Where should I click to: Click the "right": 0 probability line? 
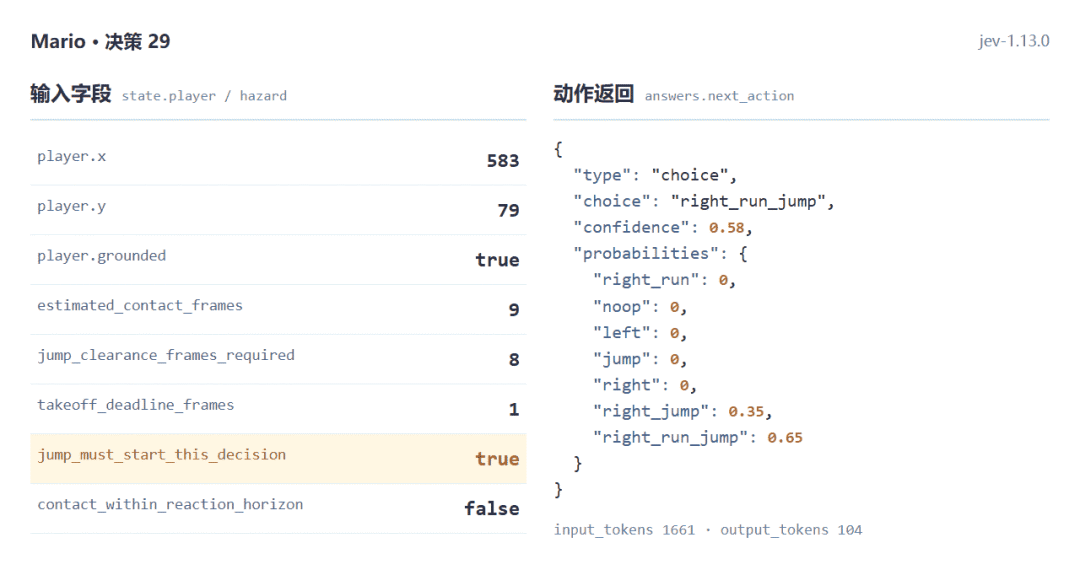tap(645, 385)
